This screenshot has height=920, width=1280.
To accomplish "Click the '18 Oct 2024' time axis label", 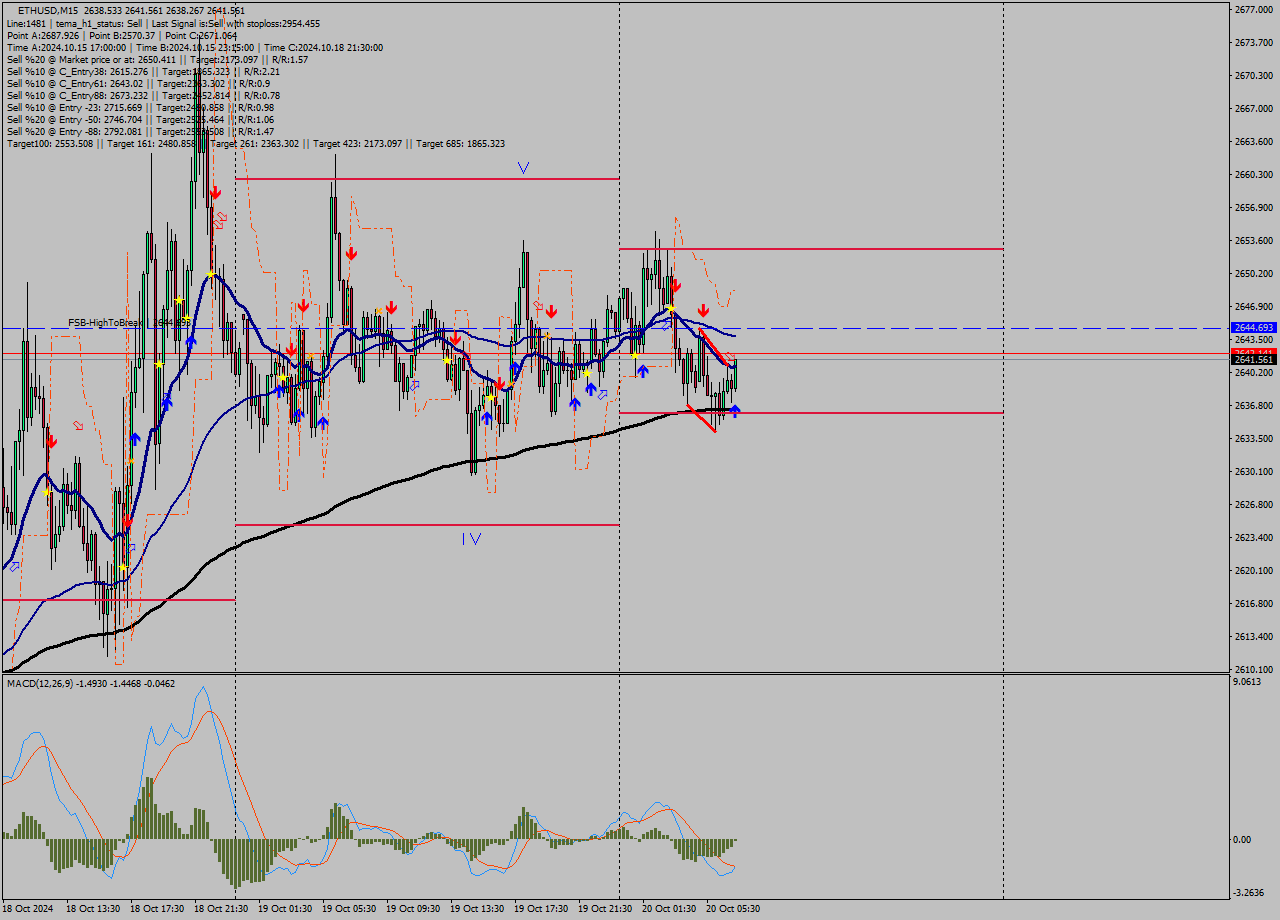I will [28, 909].
